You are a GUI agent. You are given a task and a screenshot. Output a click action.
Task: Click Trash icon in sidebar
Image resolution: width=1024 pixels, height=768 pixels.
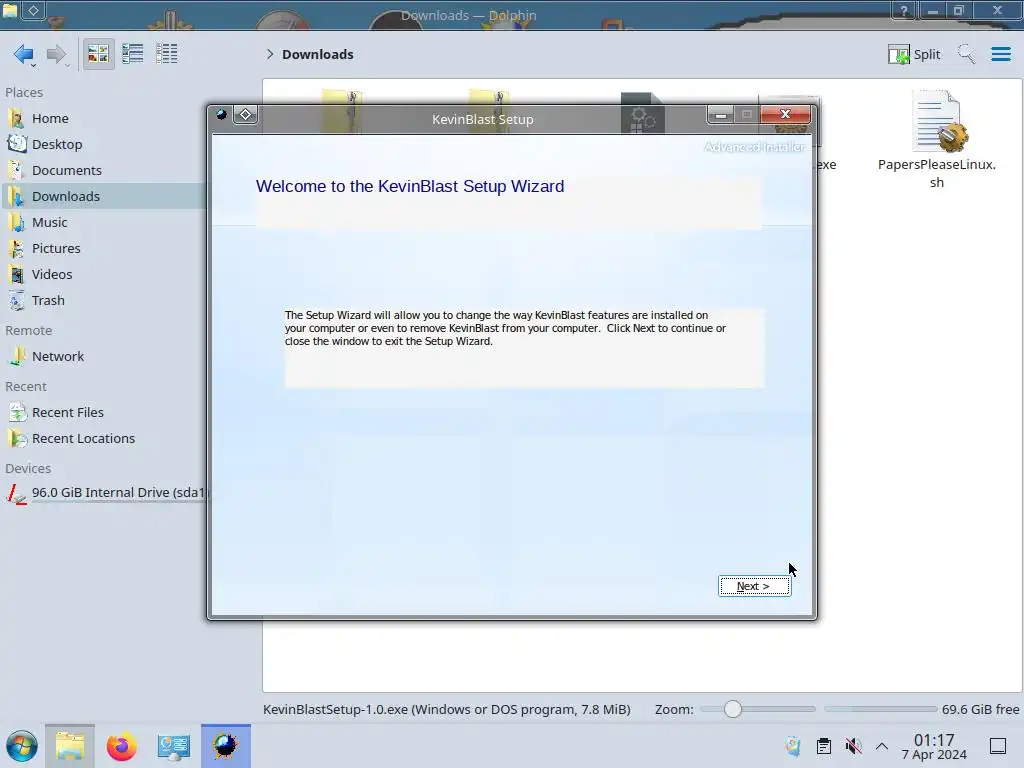pos(16,301)
